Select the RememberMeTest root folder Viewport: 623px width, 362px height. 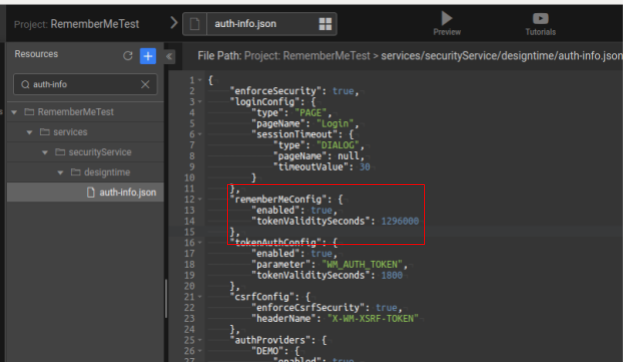click(85, 112)
